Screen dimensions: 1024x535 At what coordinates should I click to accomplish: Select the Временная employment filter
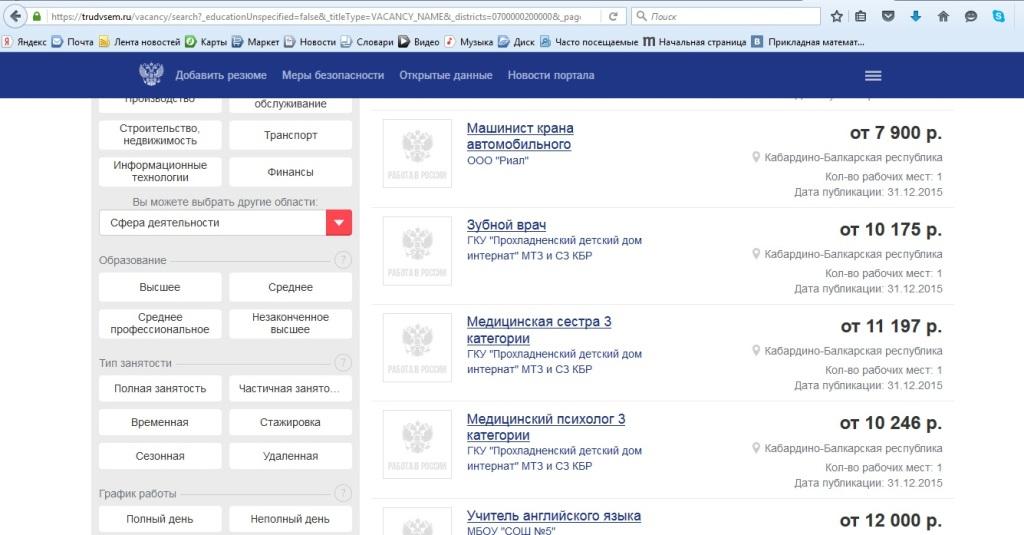click(x=160, y=423)
